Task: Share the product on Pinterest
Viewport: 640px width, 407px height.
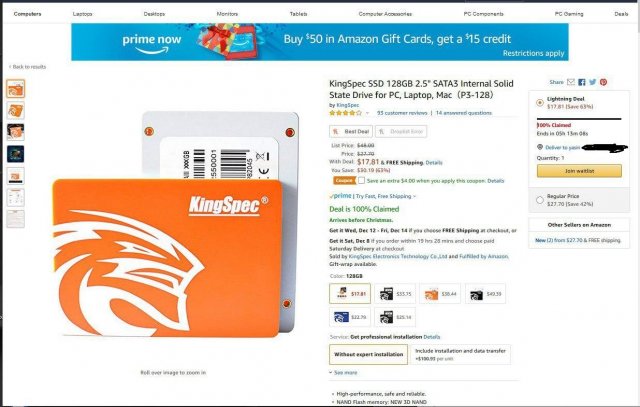Action: point(603,82)
